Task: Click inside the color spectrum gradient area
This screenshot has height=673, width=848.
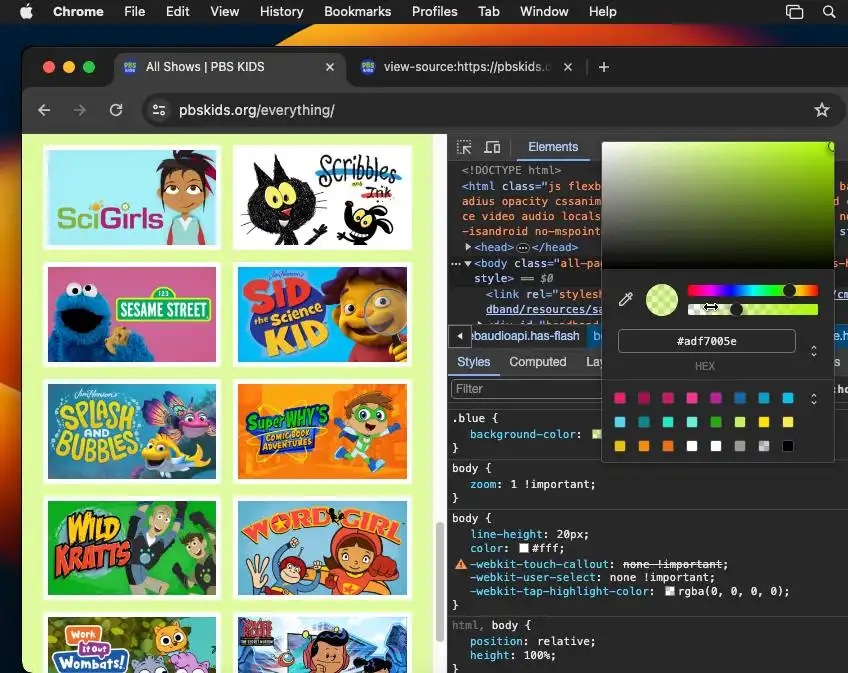Action: pos(718,206)
